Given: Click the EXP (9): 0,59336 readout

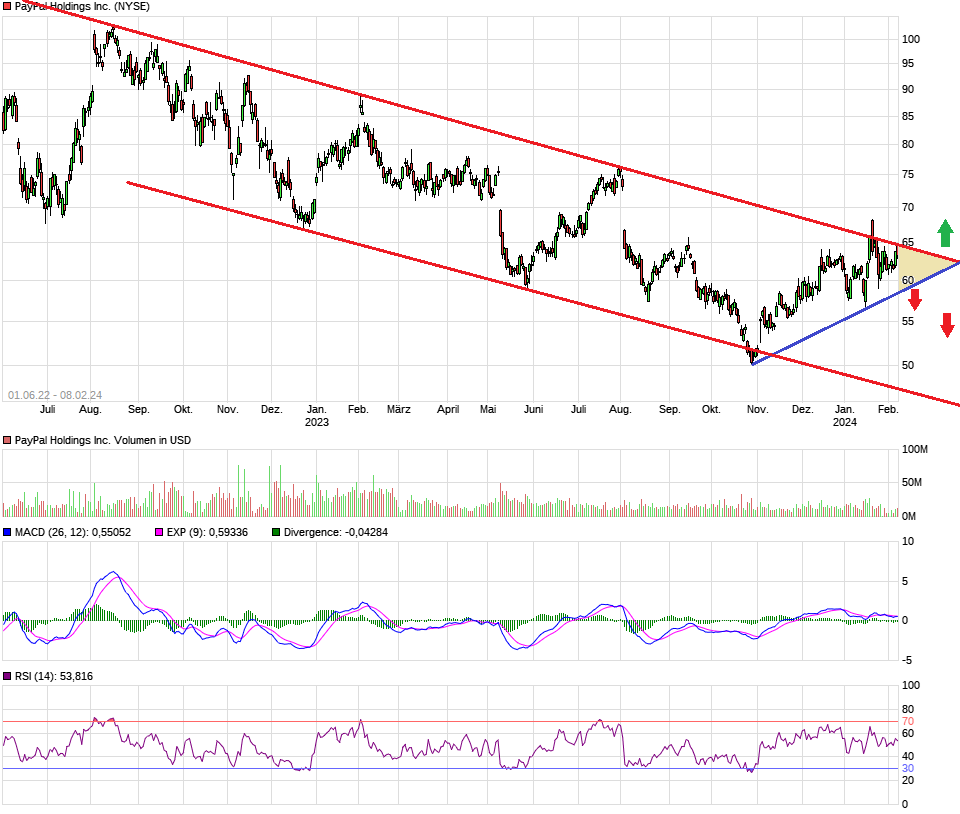Looking at the screenshot, I should point(207,532).
